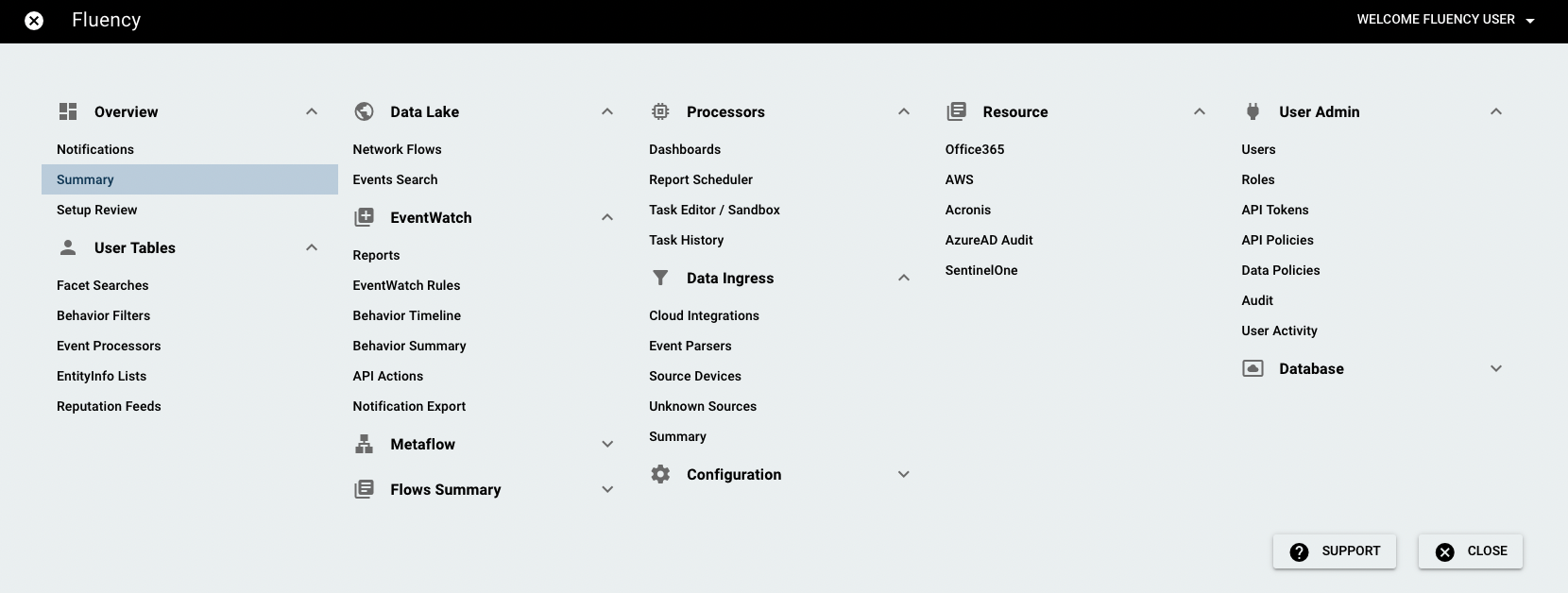Screen dimensions: 1568x593
Task: Click the Overview dashboard grid icon
Action: [x=68, y=111]
